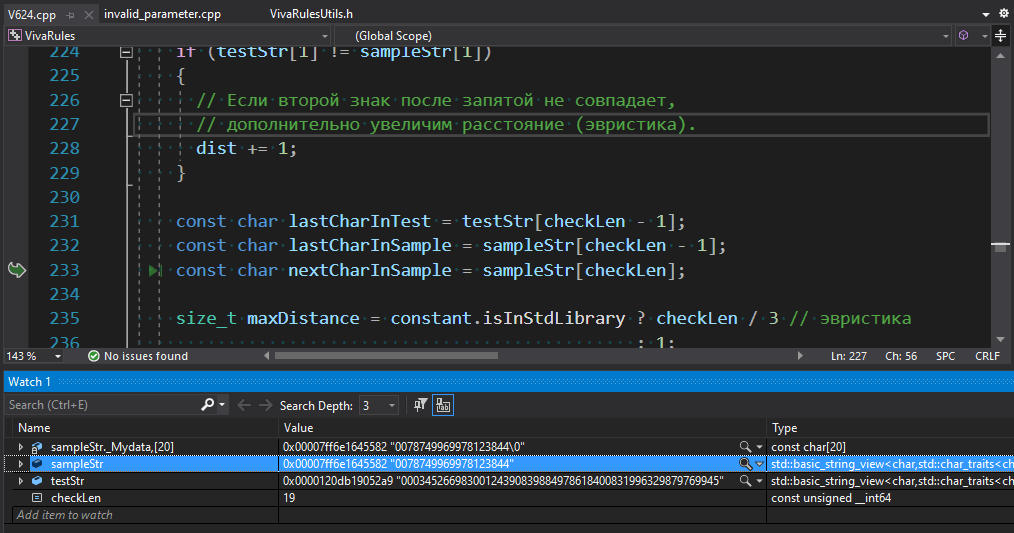Open the active documents list dropdown arrow
Viewport: 1014px width, 533px height.
pos(986,14)
